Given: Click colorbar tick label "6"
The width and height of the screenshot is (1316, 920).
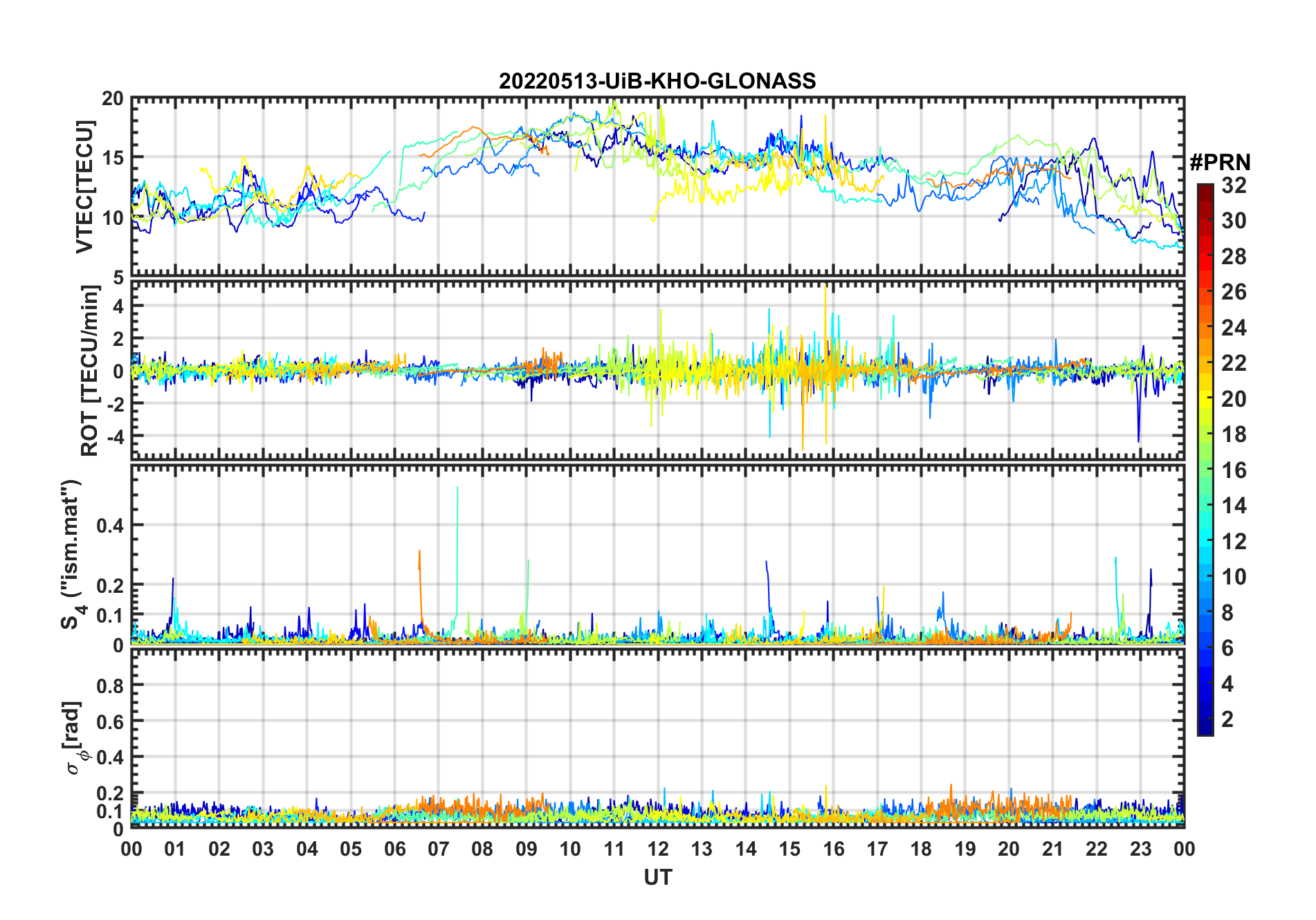Looking at the screenshot, I should tap(1227, 648).
